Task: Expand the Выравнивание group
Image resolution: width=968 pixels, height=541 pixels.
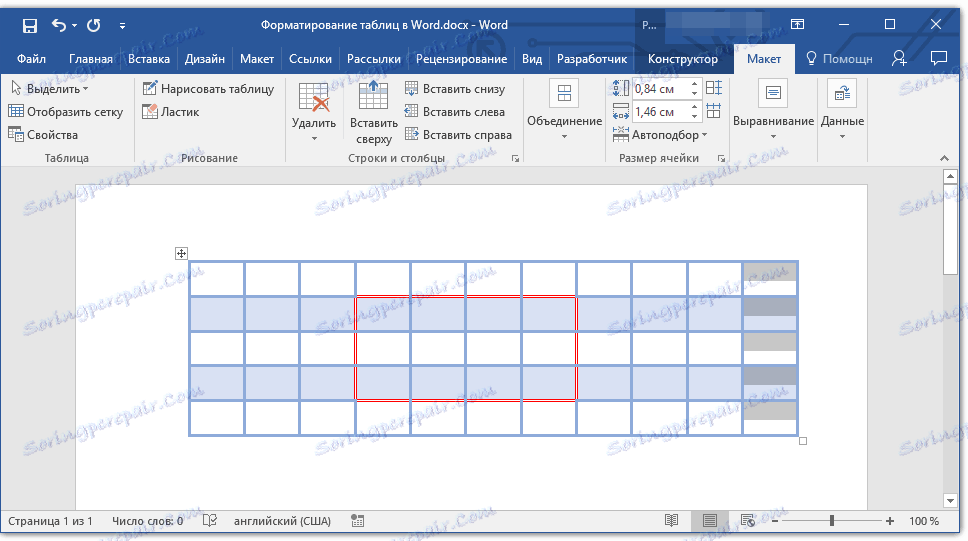Action: point(773,110)
